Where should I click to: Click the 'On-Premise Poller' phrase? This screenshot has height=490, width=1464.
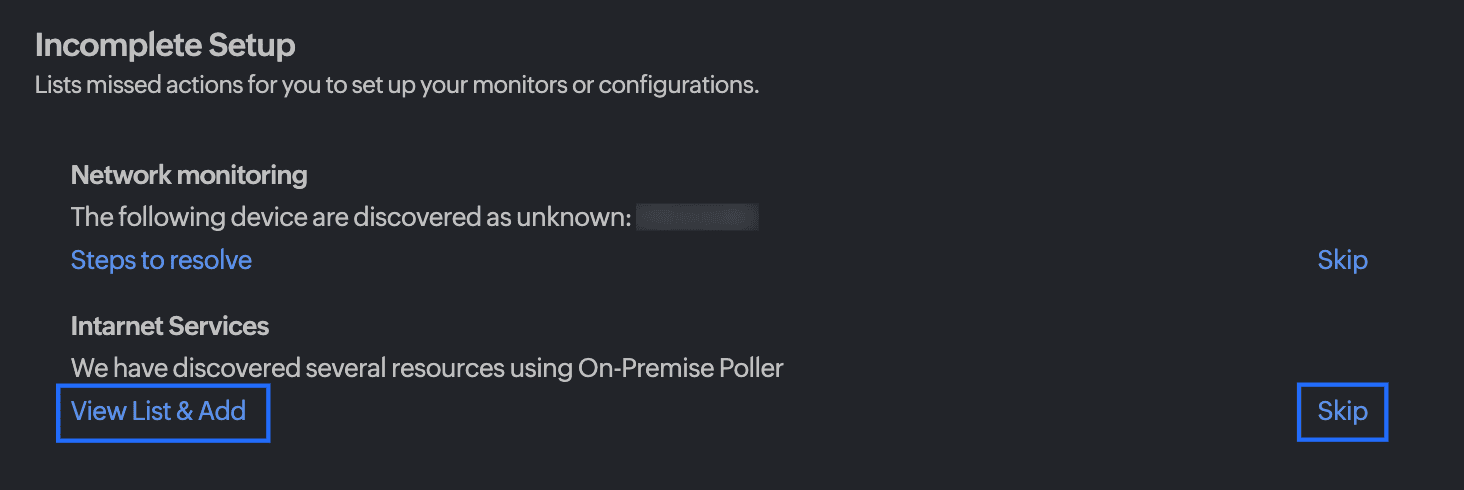[681, 368]
